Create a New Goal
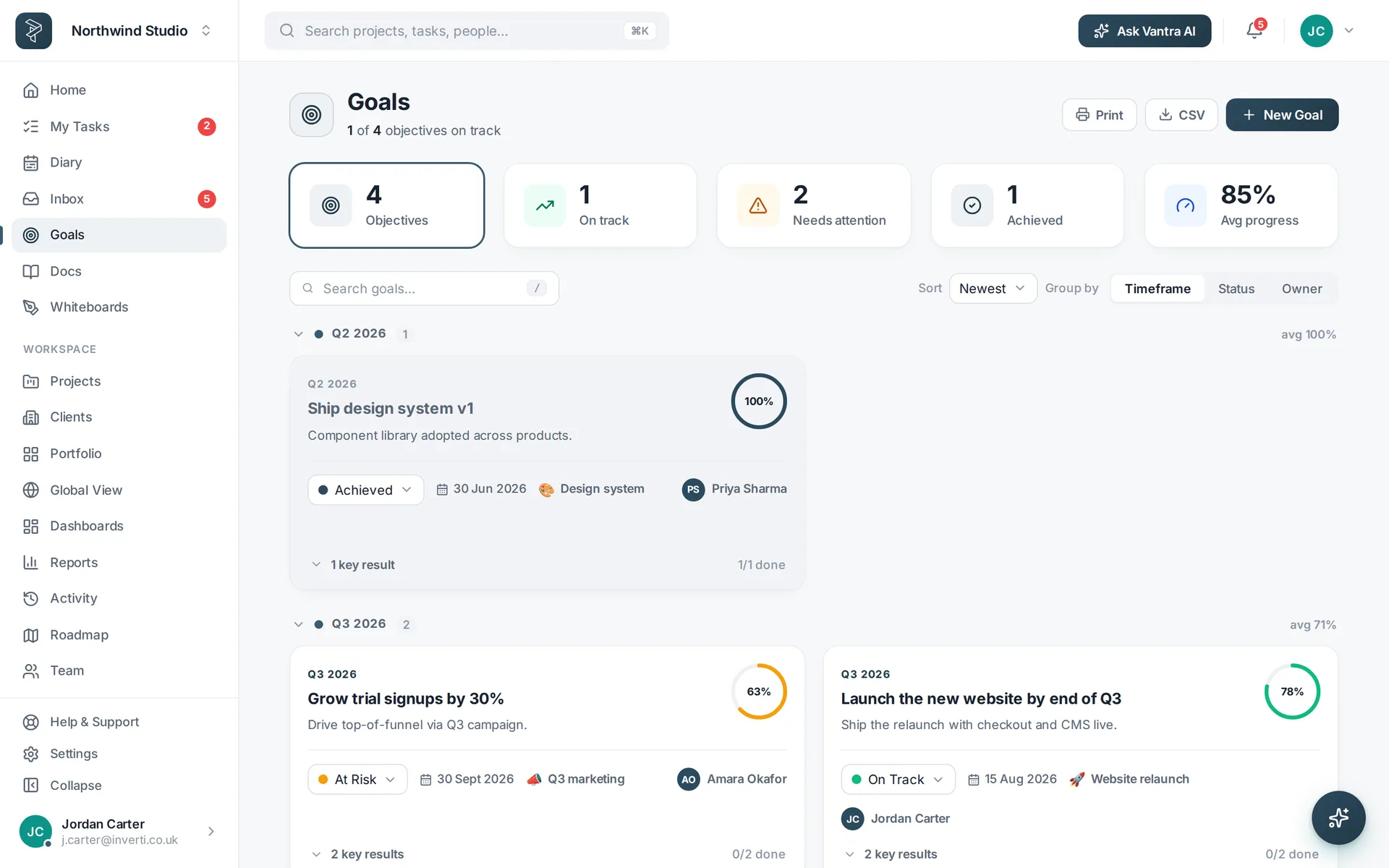The height and width of the screenshot is (868, 1389). (x=1282, y=115)
